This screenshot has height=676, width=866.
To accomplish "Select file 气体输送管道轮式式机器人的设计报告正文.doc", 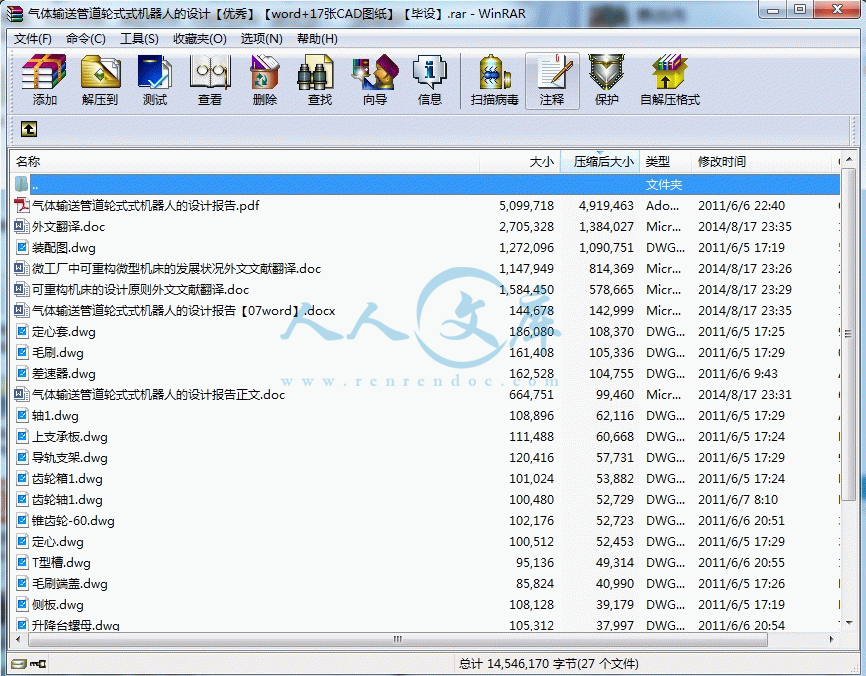I will coord(159,394).
